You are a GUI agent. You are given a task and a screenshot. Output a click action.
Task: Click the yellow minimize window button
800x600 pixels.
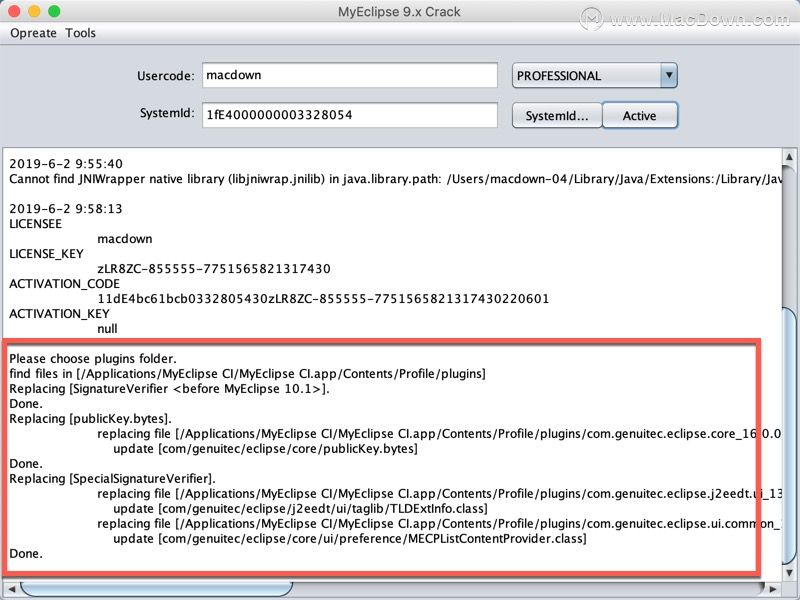coord(34,11)
